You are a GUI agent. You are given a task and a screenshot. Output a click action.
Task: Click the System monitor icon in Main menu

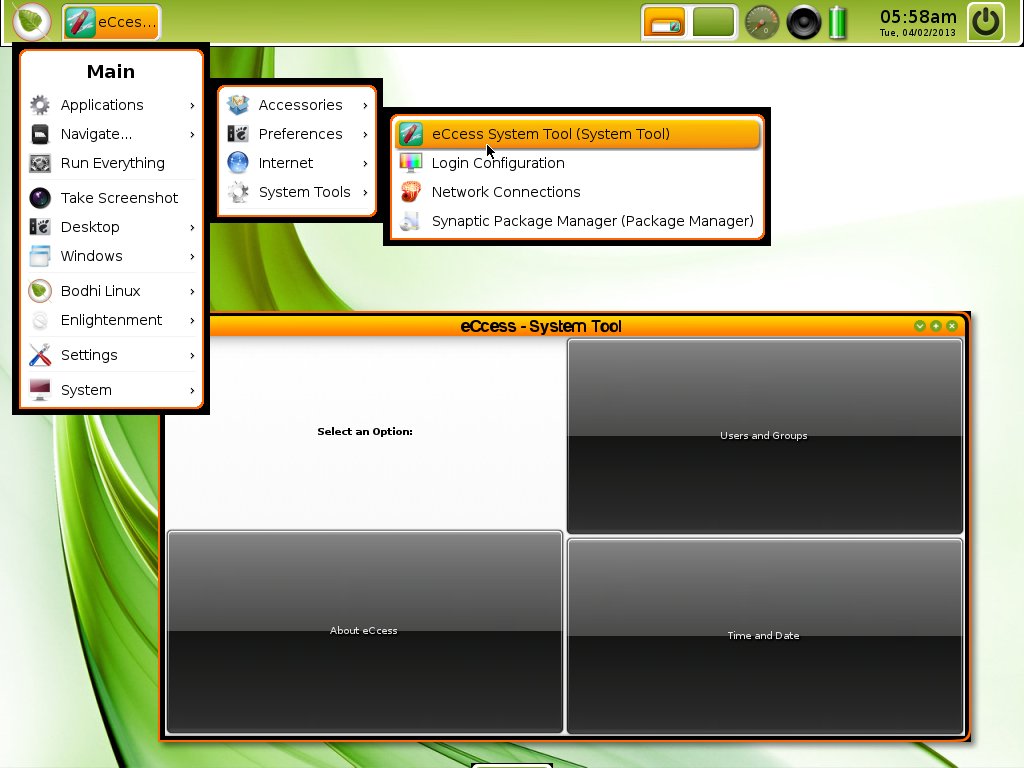(x=40, y=390)
